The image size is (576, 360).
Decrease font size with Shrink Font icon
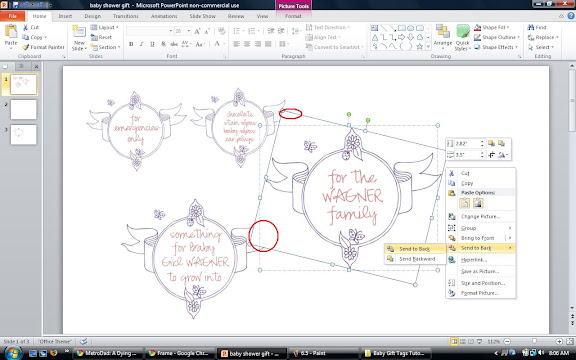tap(207, 31)
